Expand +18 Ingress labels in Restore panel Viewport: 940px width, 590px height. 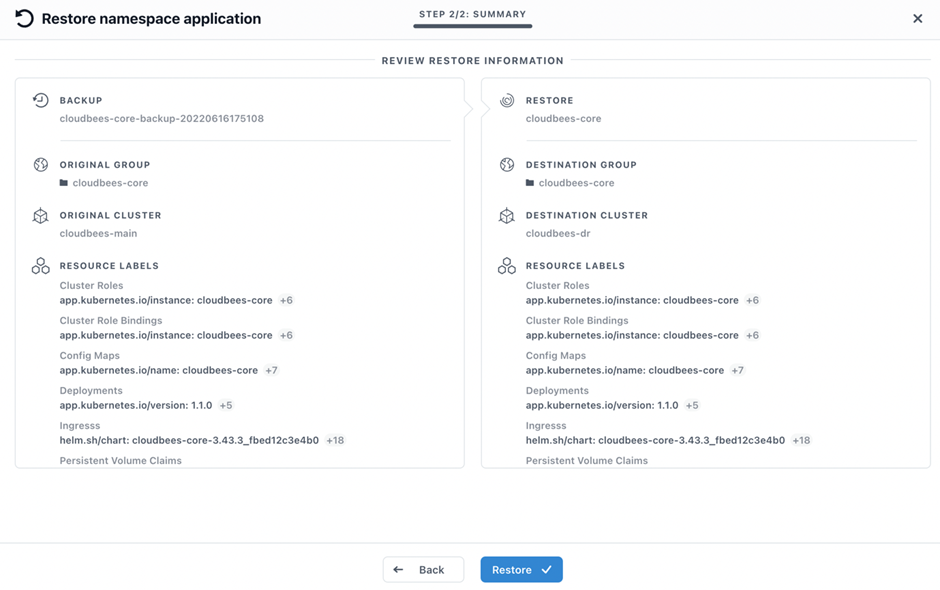tap(801, 440)
